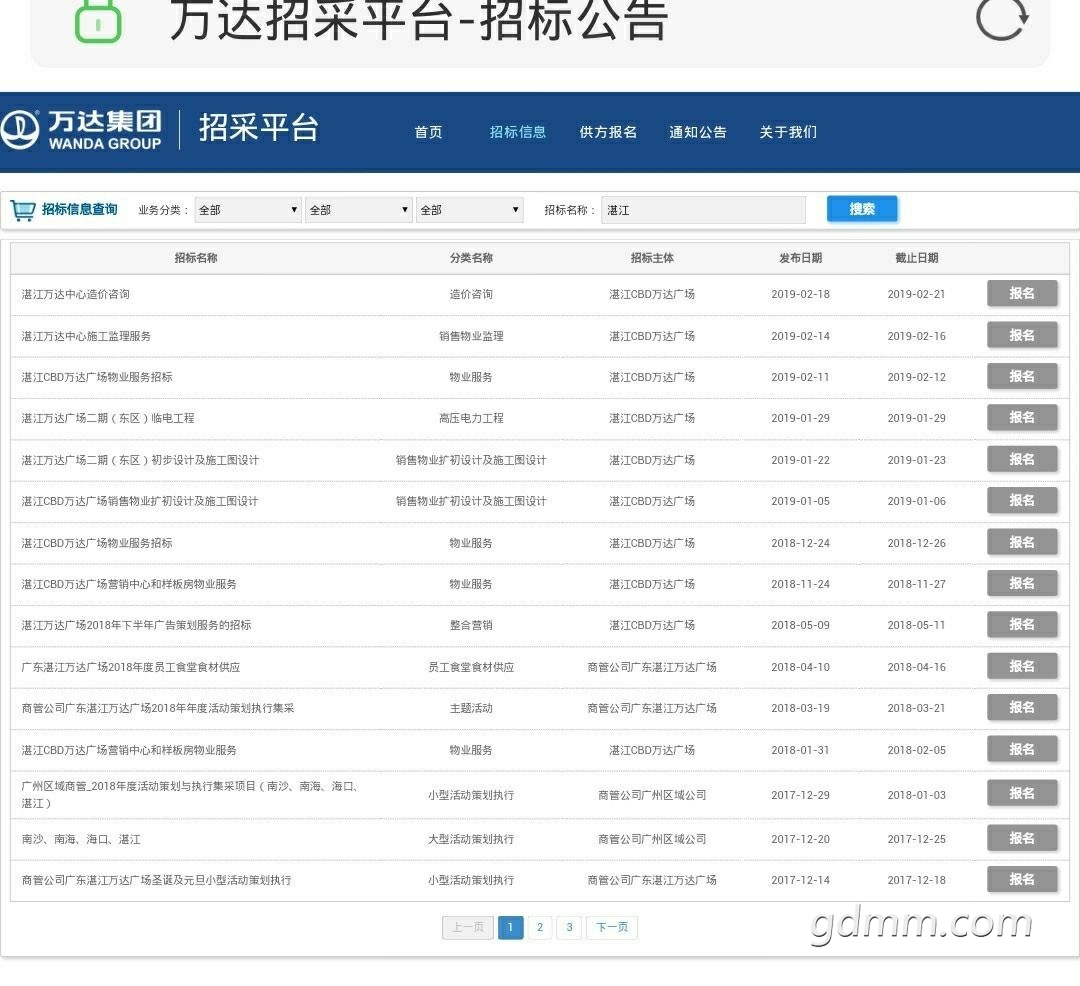Open the 供方报名 navigation item
Screen dimensions: 1080x986
coord(608,132)
